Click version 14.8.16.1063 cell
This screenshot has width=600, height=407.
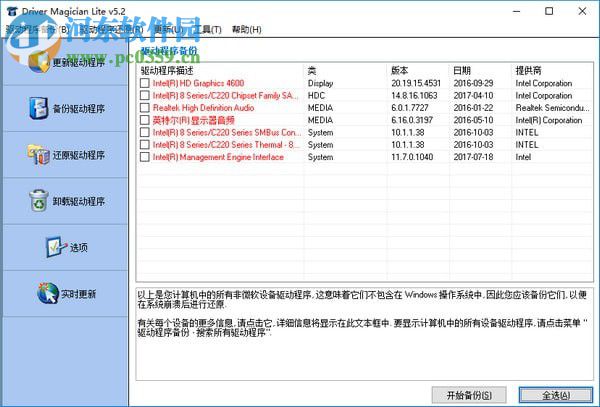(414, 95)
